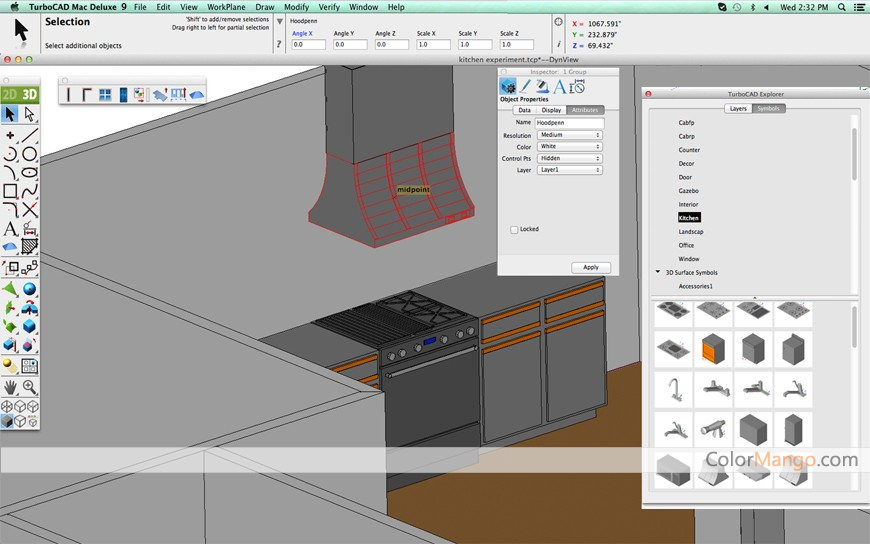
Task: Switch to 2D mode
Action: pos(10,94)
